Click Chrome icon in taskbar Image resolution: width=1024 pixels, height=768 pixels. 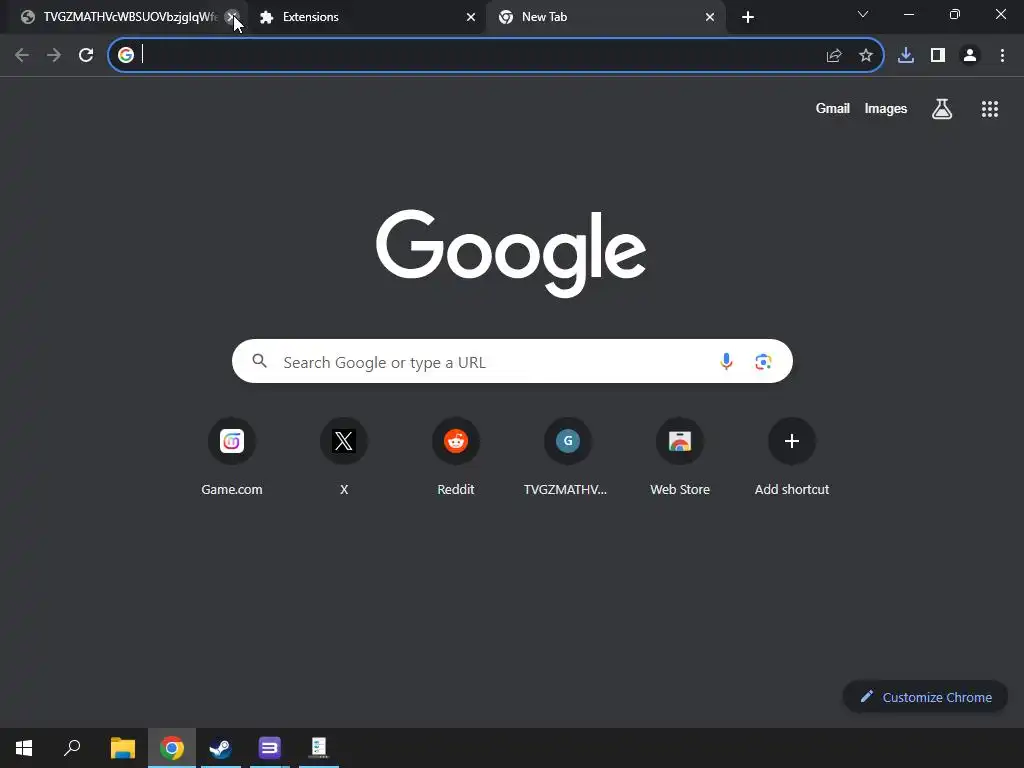pyautogui.click(x=172, y=748)
